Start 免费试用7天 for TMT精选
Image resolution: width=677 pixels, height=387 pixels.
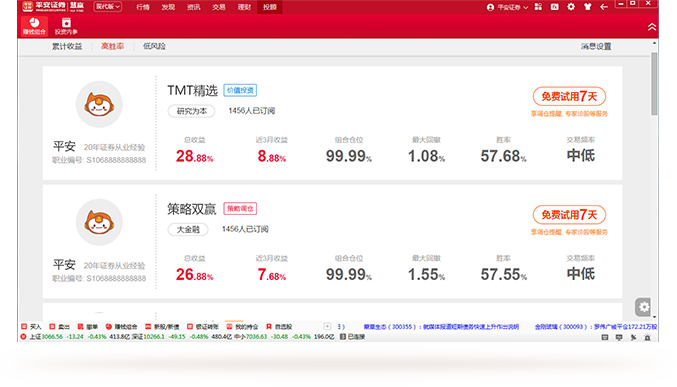[x=569, y=96]
